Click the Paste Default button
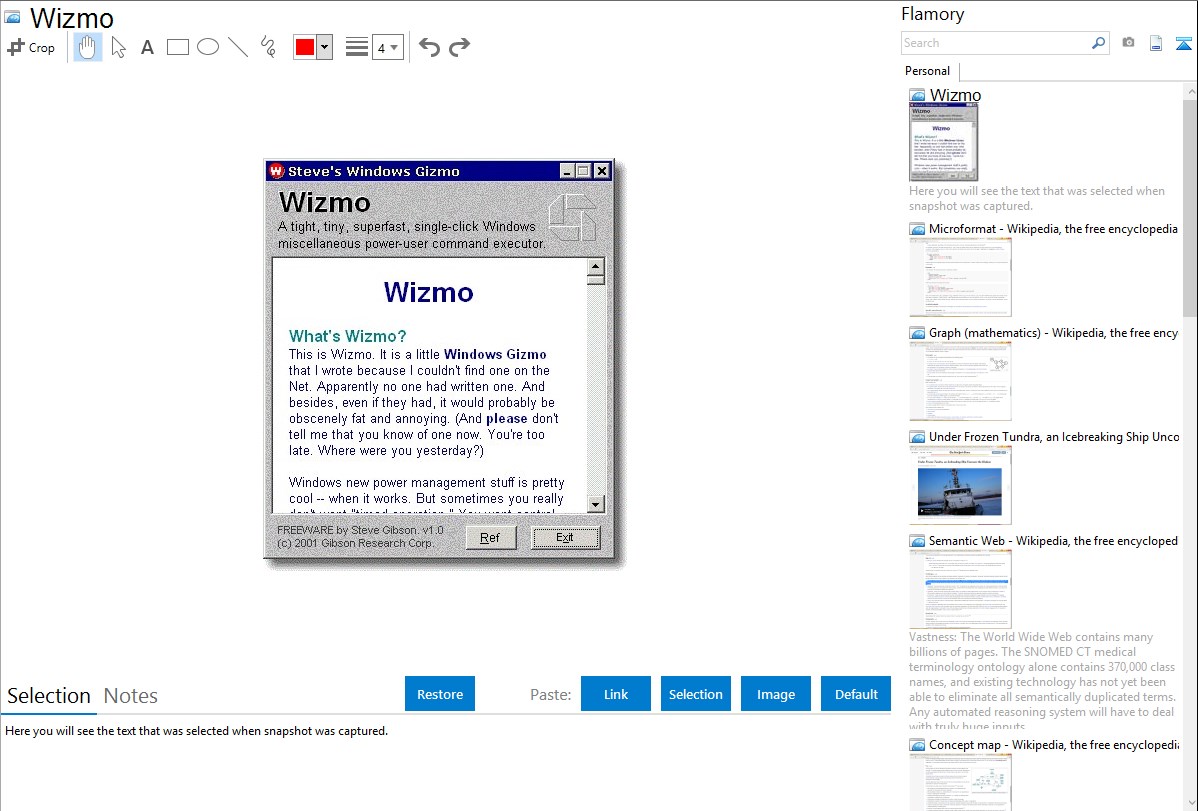The image size is (1198, 811). pos(856,694)
